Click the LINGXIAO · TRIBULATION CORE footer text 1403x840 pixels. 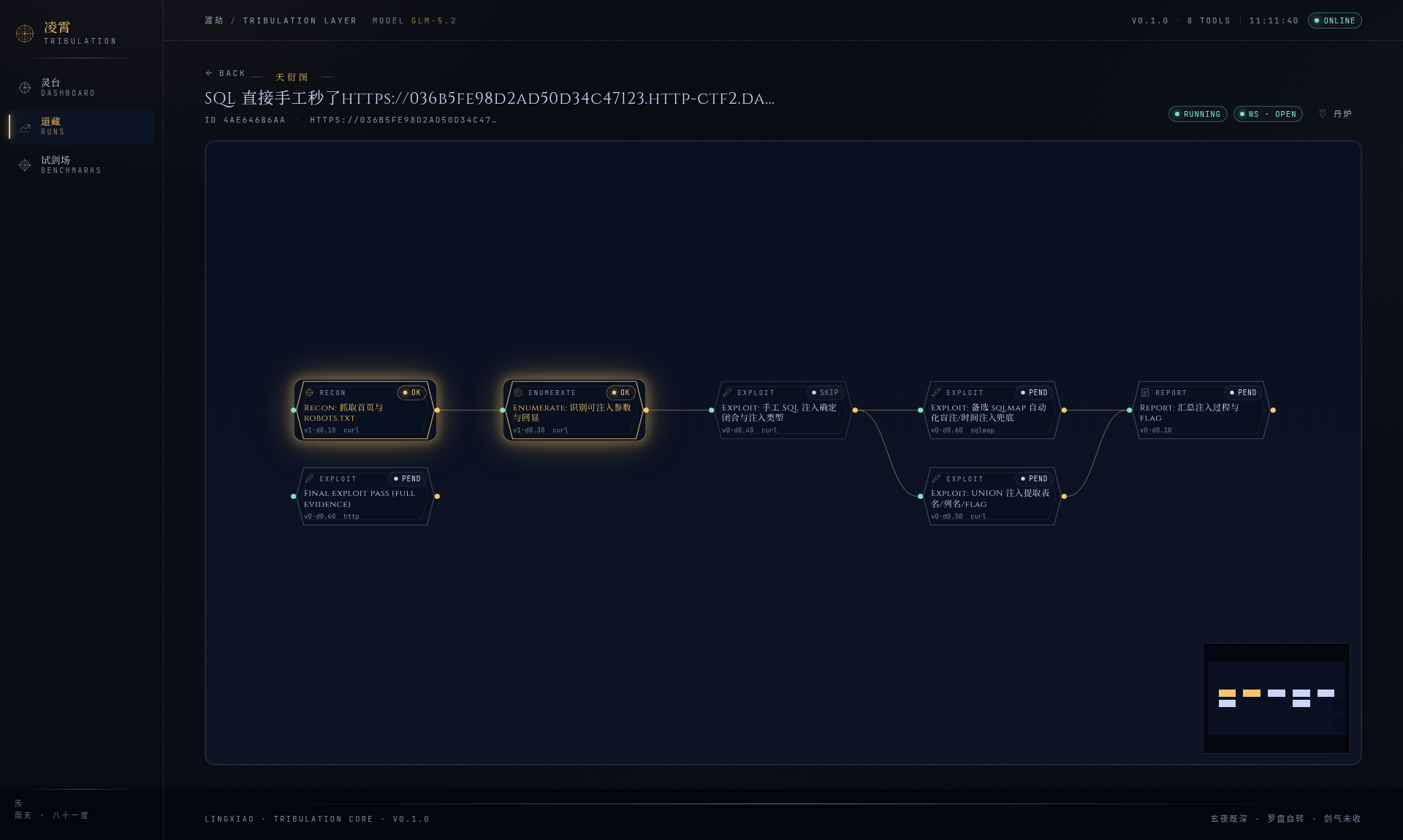(x=317, y=819)
